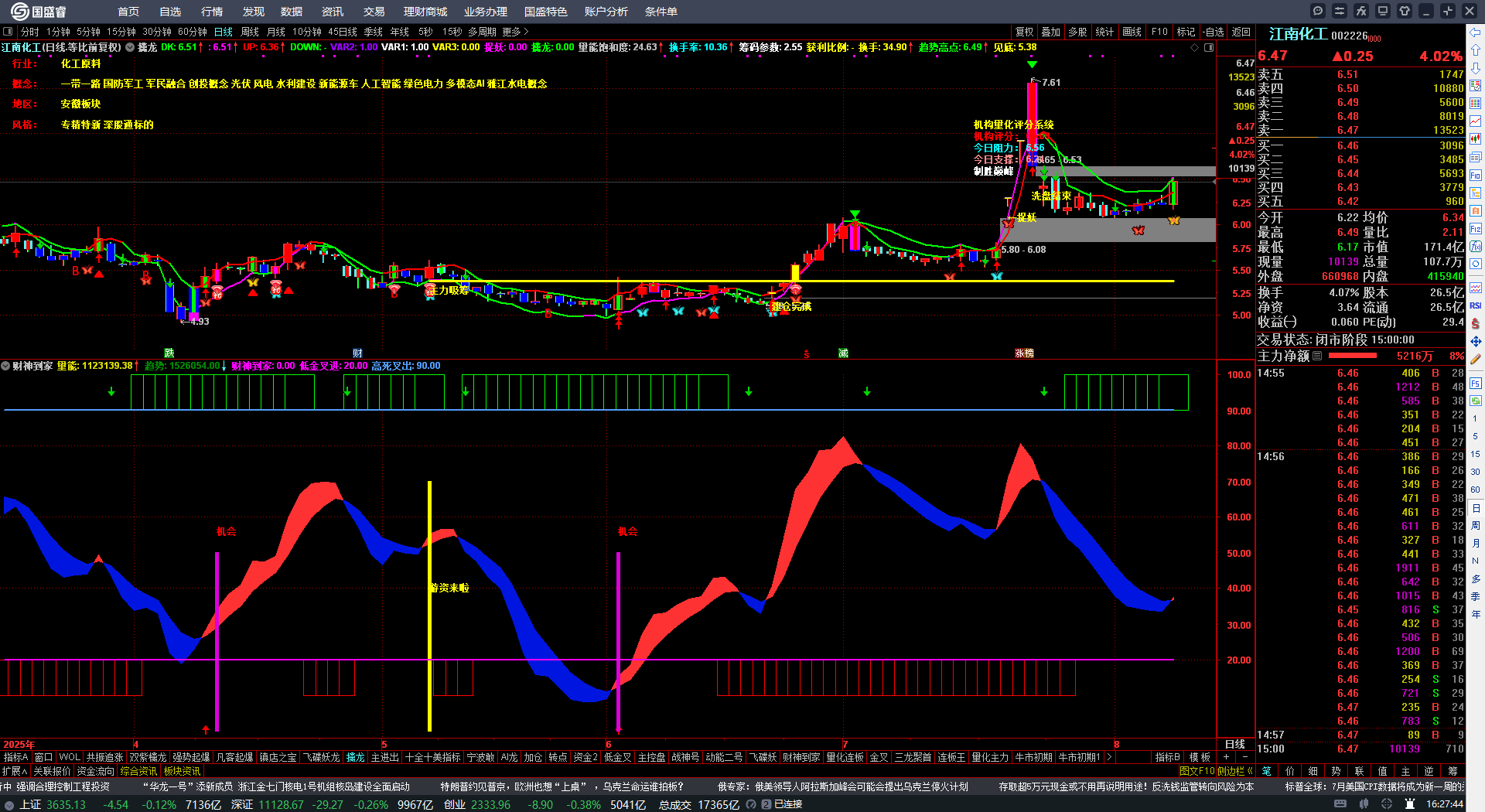The height and width of the screenshot is (812, 1485).
Task: Click the + zoom in chart button
Action: click(x=1227, y=757)
